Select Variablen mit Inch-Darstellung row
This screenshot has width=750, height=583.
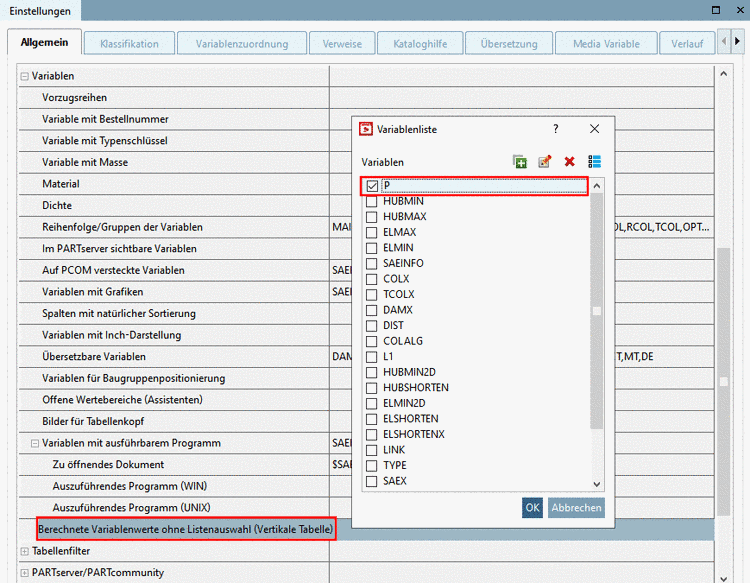(x=366, y=335)
